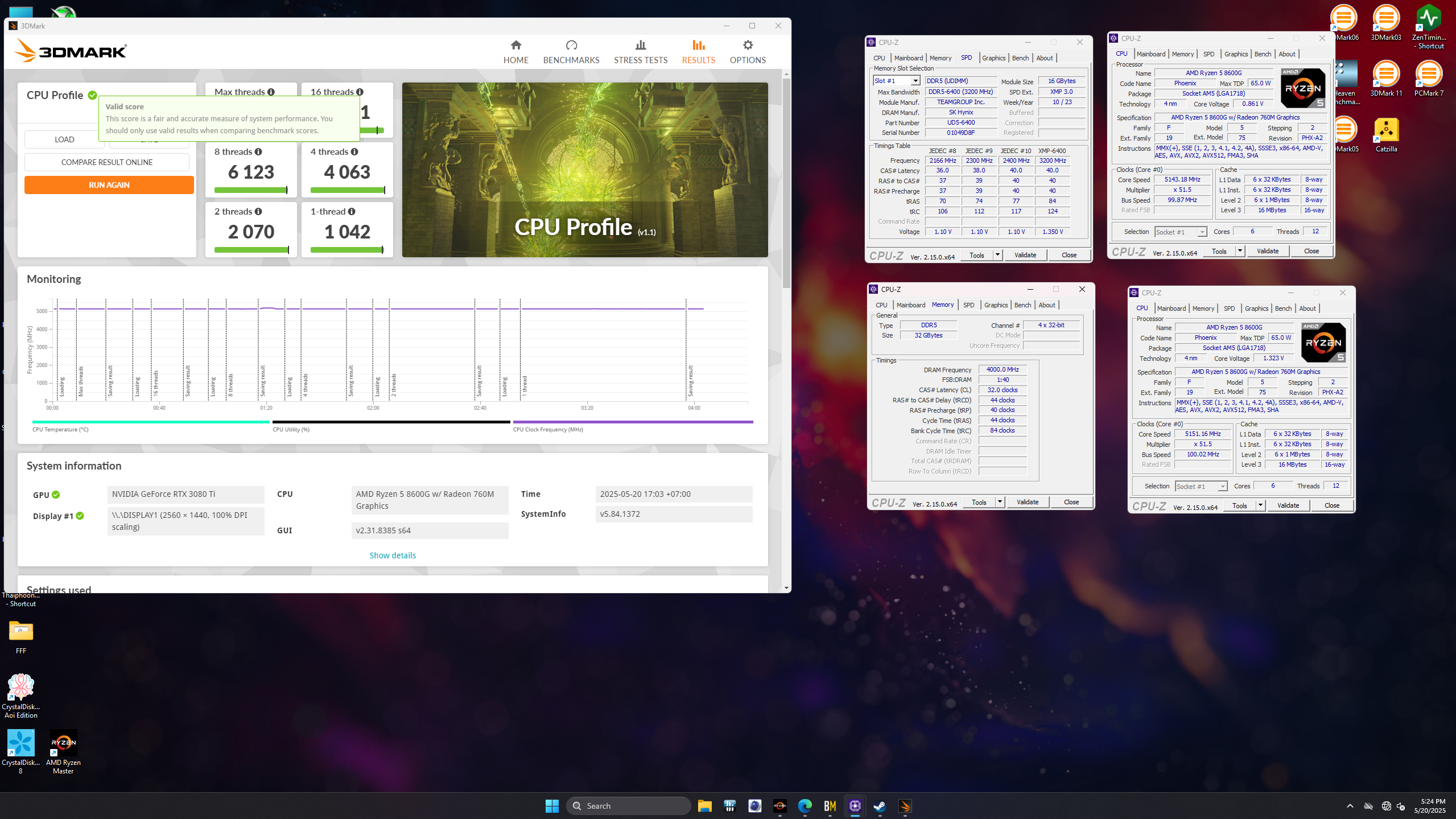This screenshot has height=819, width=1456.
Task: Open File Explorer from the taskbar
Action: click(x=704, y=805)
